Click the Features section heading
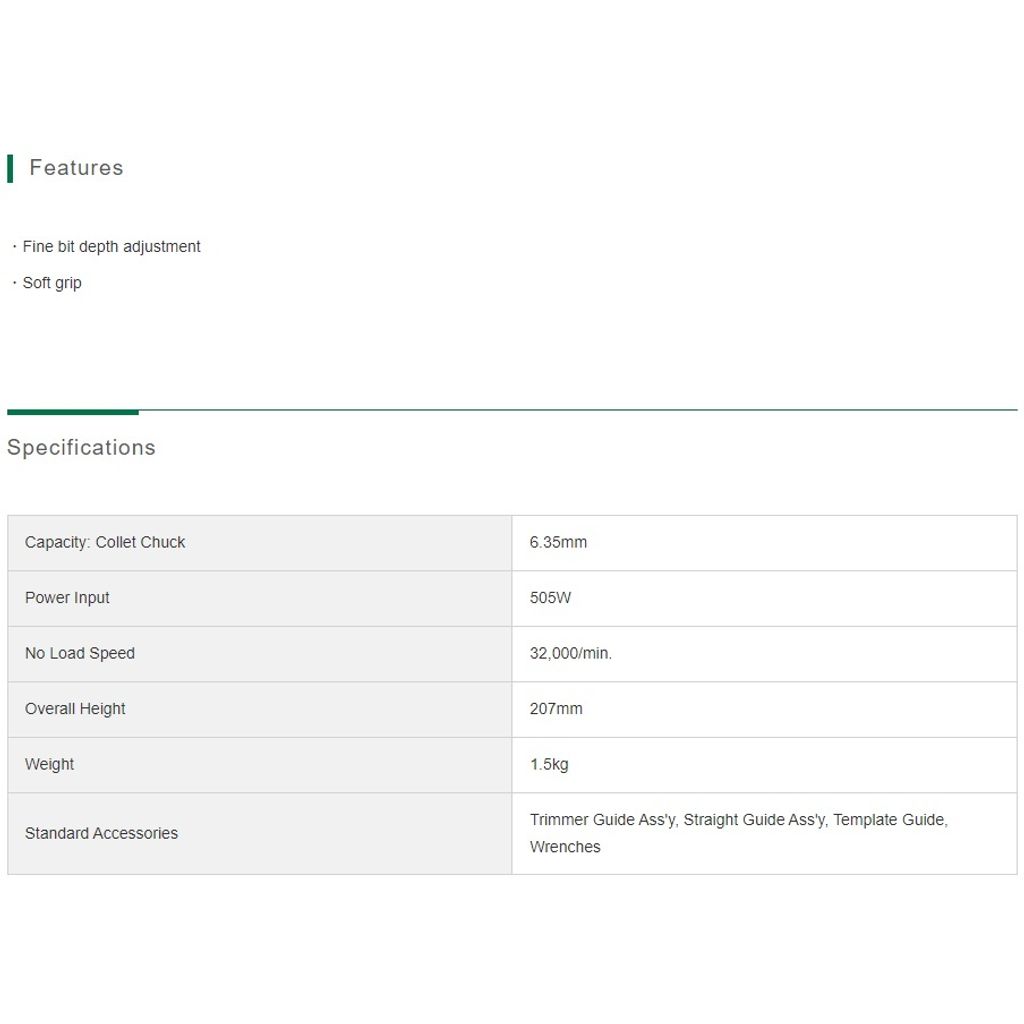The image size is (1024, 1024). [x=76, y=168]
